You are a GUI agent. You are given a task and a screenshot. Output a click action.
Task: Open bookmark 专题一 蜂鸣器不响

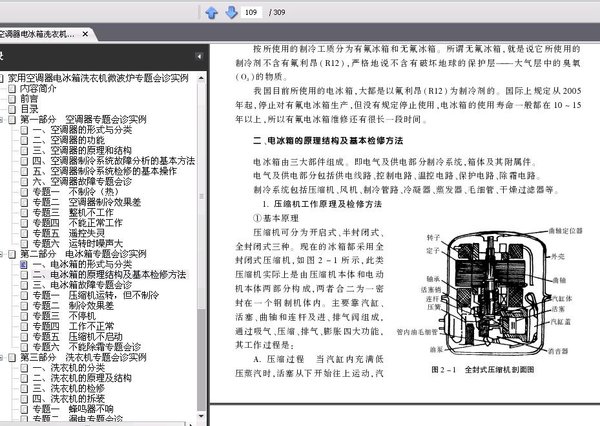click(73, 409)
